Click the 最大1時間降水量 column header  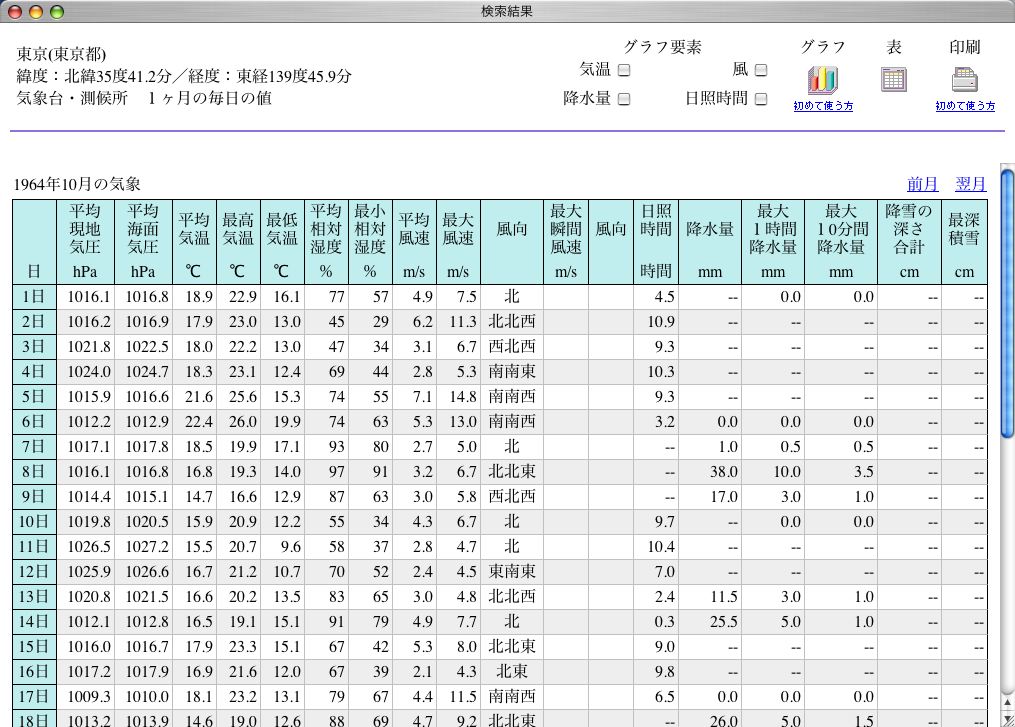pos(773,242)
